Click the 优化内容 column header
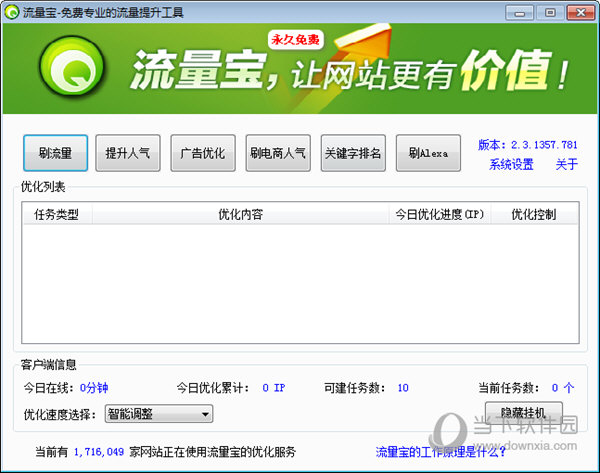600x473 pixels. (240, 214)
